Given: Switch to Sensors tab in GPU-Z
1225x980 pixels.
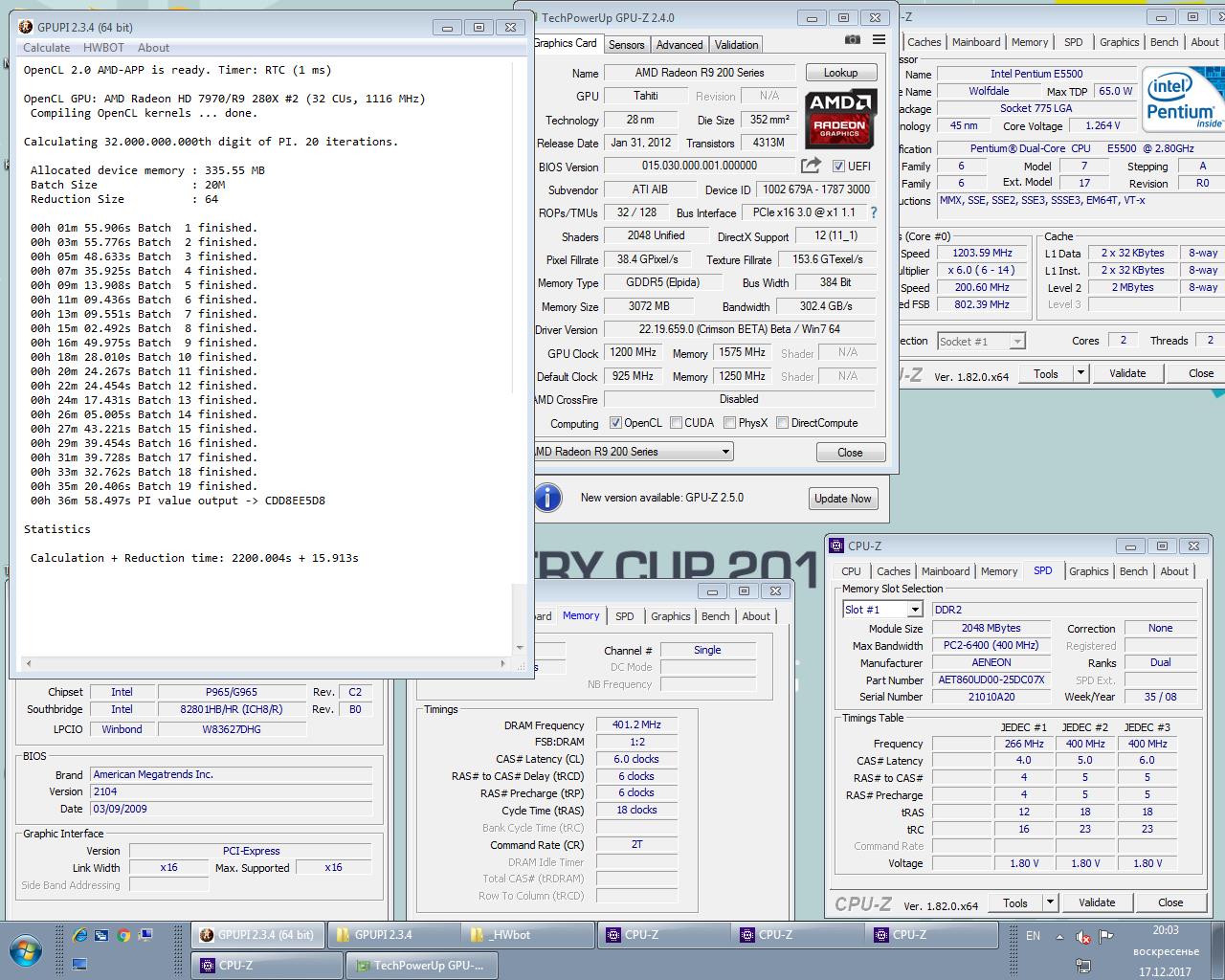Looking at the screenshot, I should tap(627, 45).
